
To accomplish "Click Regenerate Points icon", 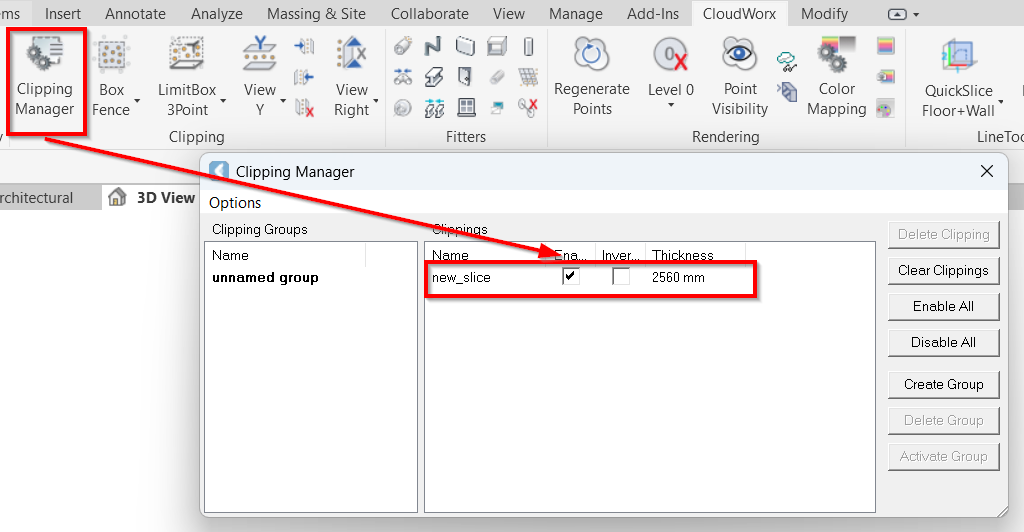I will coord(592,55).
